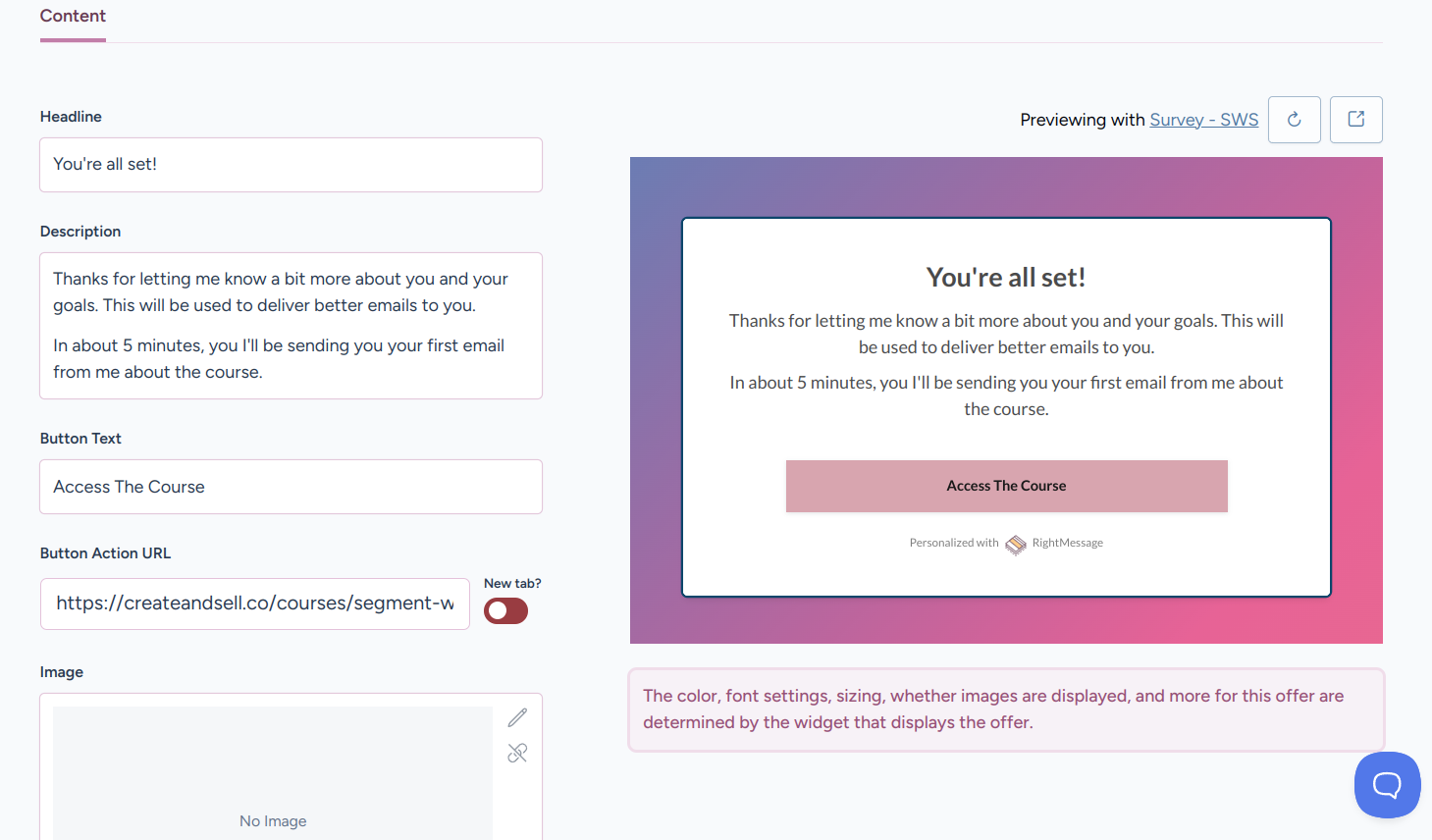This screenshot has height=840, width=1432.
Task: Switch to the Content tab
Action: (73, 17)
